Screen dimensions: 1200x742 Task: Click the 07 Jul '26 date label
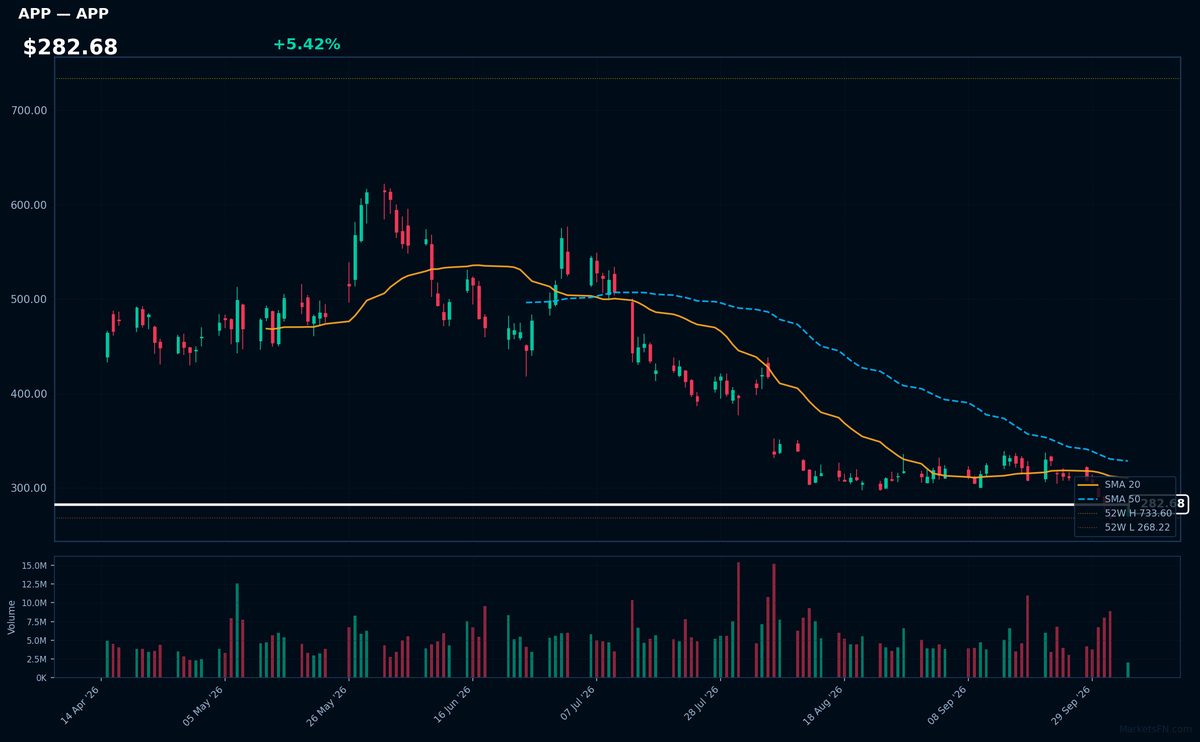pyautogui.click(x=576, y=705)
